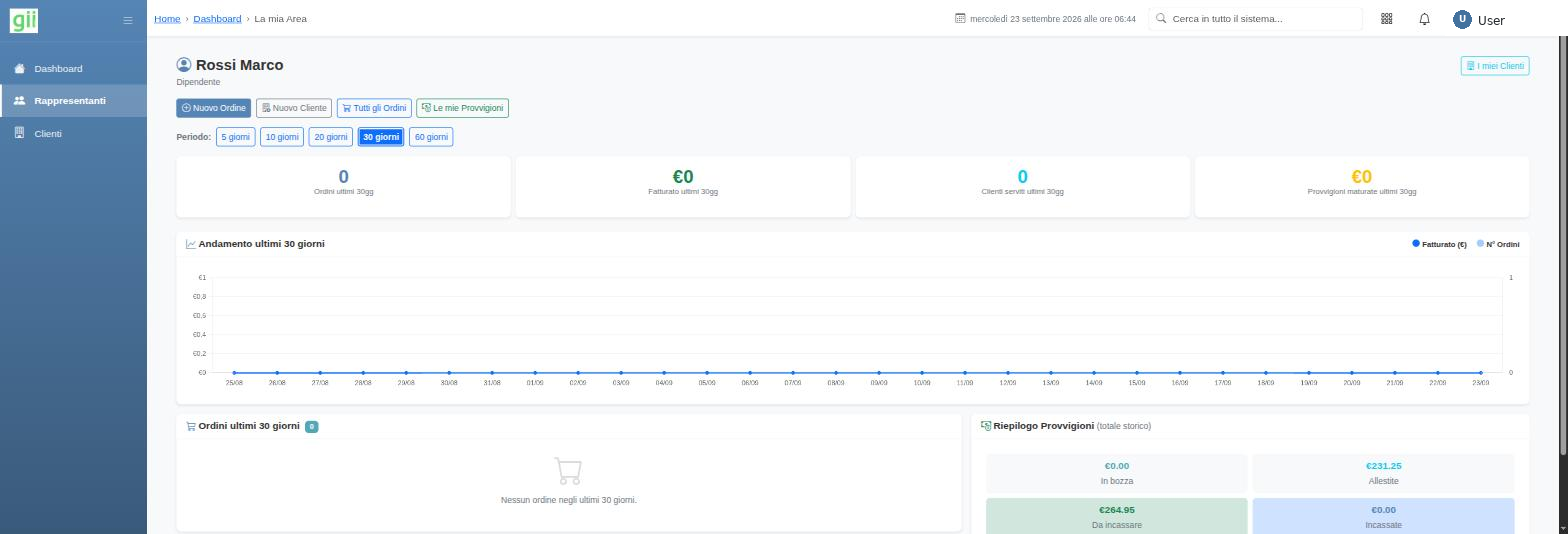View Tutti gli Ordini
This screenshot has height=534, width=1568.
374,108
